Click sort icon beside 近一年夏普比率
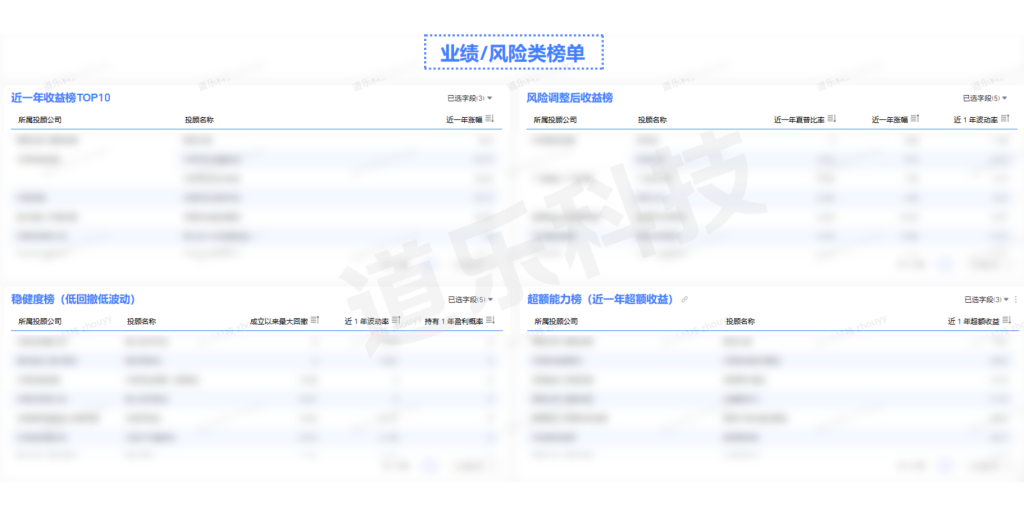This screenshot has height=514, width=1024. [x=832, y=119]
